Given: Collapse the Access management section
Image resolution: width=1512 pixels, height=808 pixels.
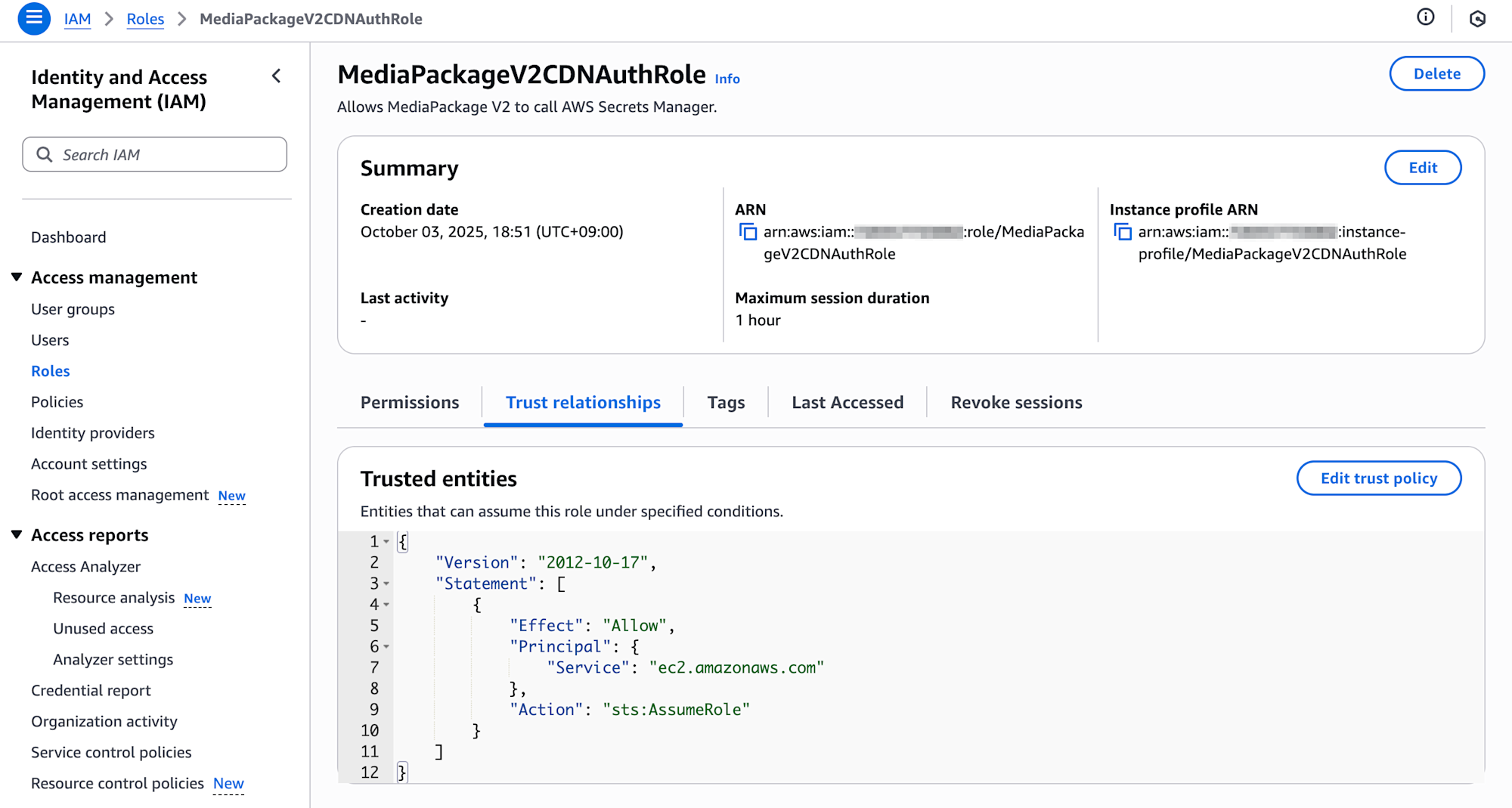Looking at the screenshot, I should pos(17,277).
